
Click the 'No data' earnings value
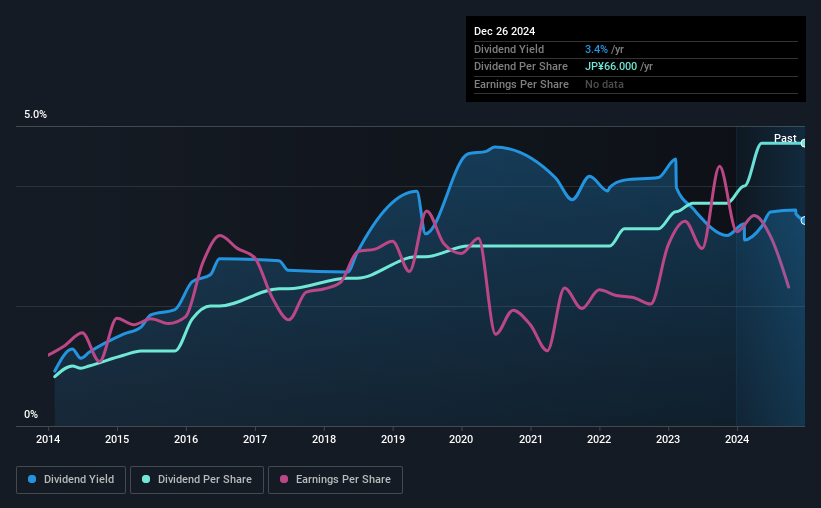click(x=604, y=84)
